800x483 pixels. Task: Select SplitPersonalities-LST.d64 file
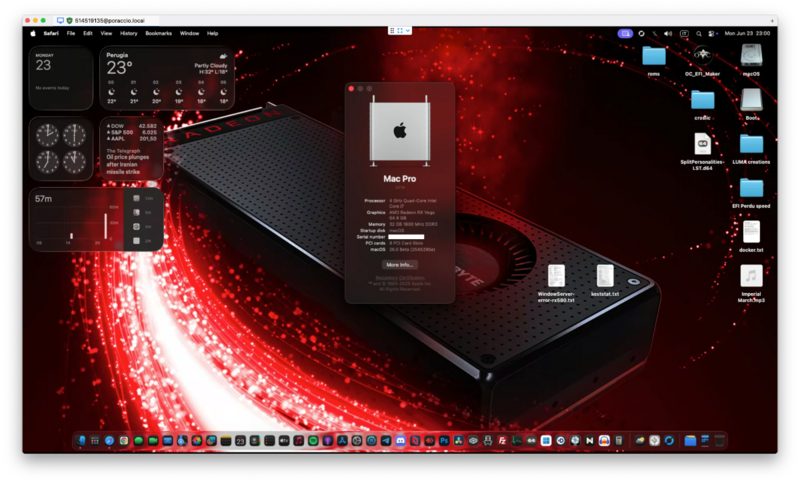click(x=703, y=151)
